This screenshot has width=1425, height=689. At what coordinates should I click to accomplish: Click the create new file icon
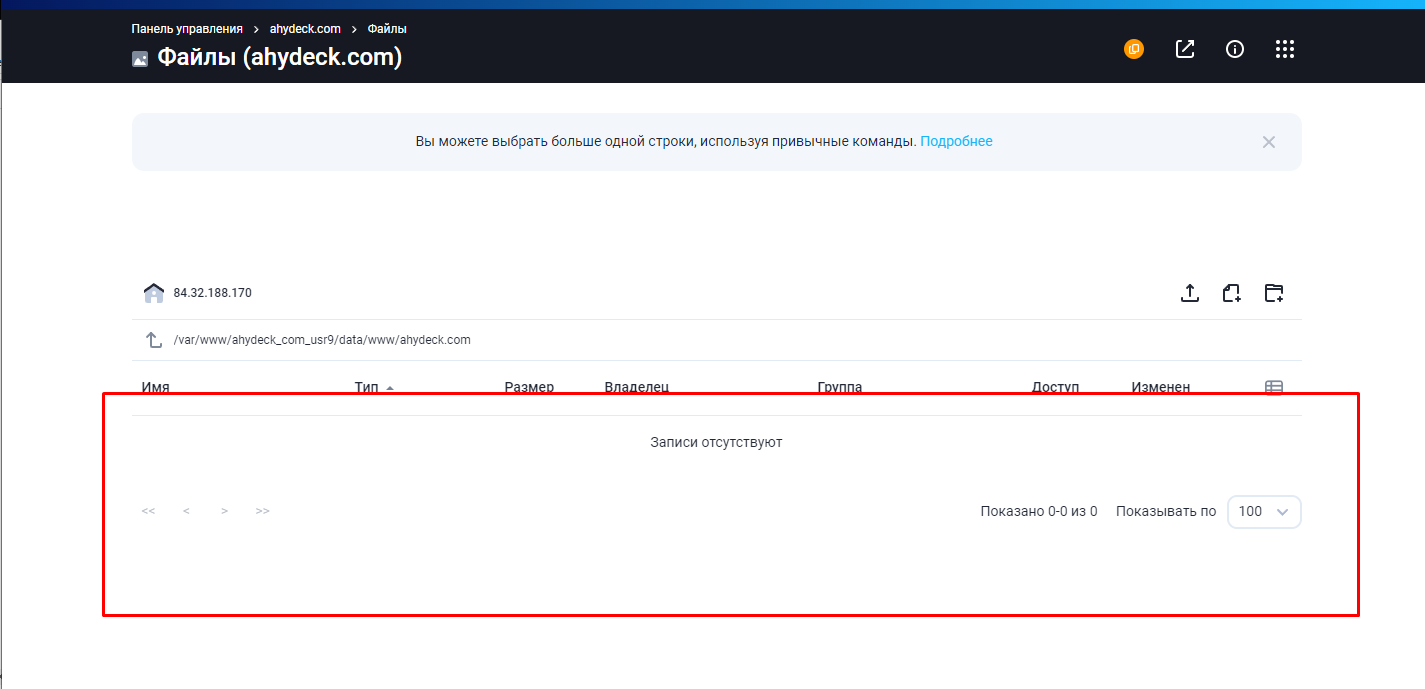pyautogui.click(x=1232, y=293)
